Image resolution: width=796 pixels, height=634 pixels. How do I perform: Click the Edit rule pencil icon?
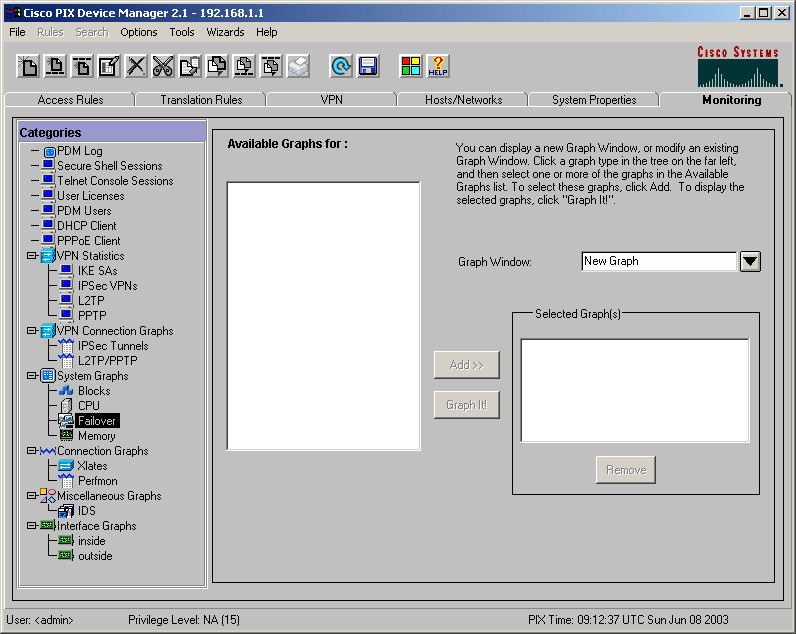tap(109, 66)
